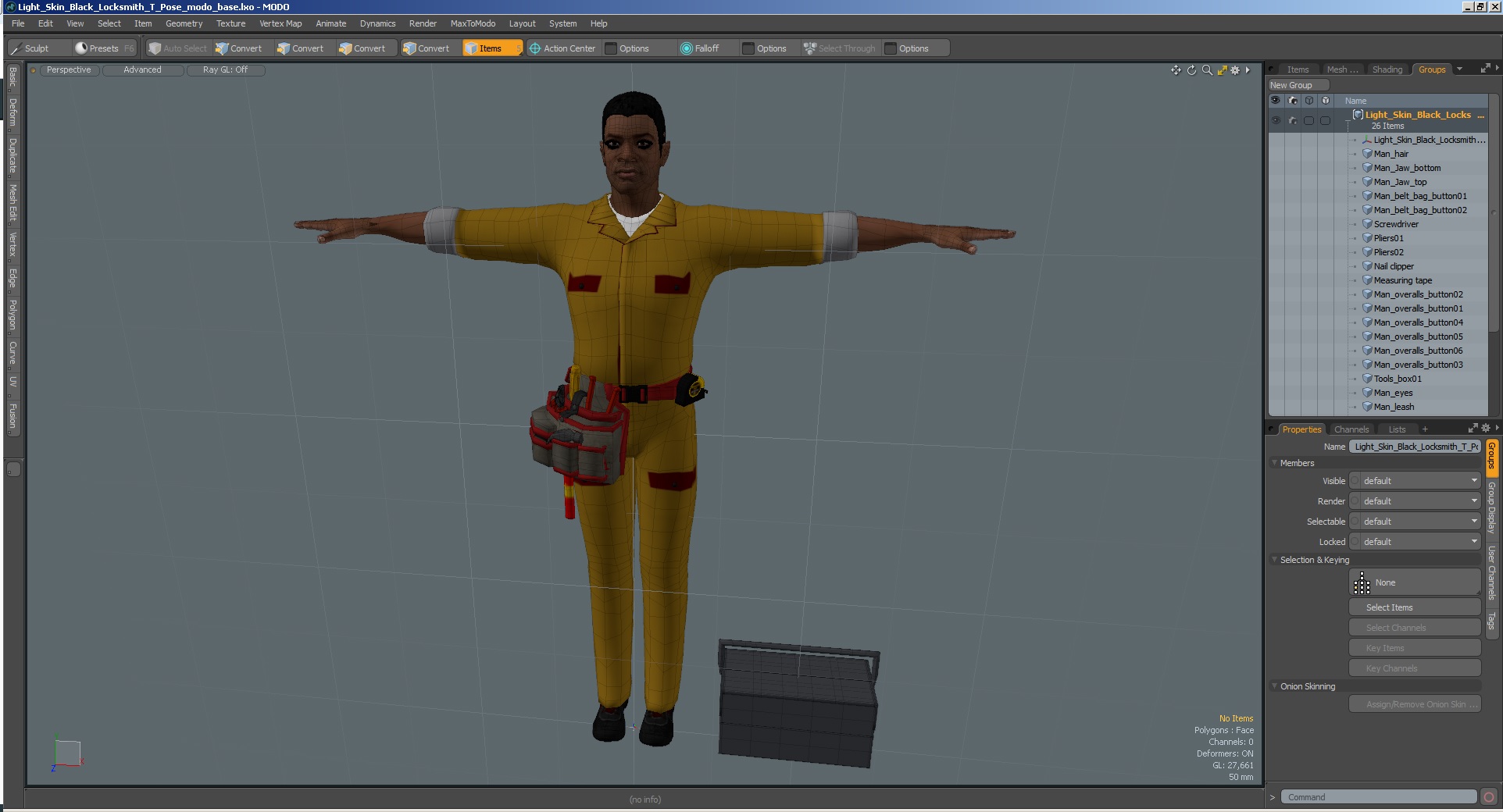Click the record circle next to the Command field
The image size is (1503, 812).
point(1489,797)
